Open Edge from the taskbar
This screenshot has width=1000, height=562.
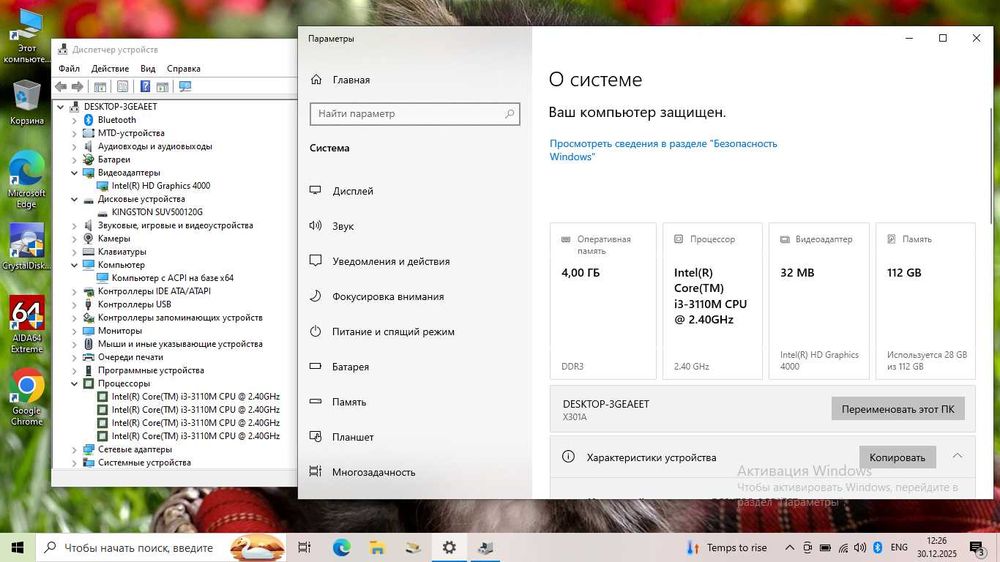tap(341, 547)
